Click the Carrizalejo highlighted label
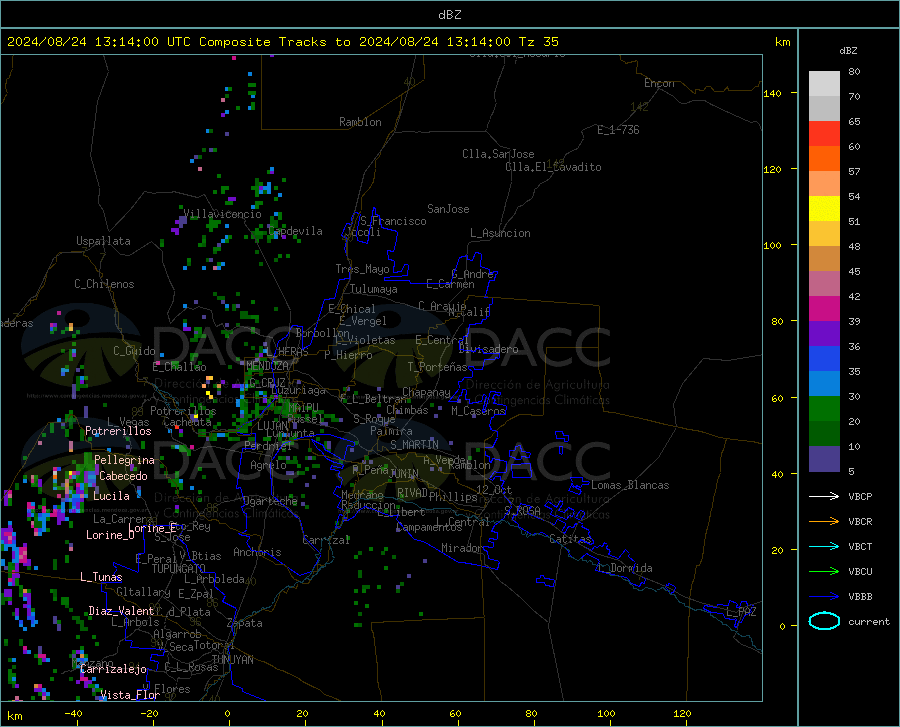Viewport: 900px width, 727px height. pos(113,669)
